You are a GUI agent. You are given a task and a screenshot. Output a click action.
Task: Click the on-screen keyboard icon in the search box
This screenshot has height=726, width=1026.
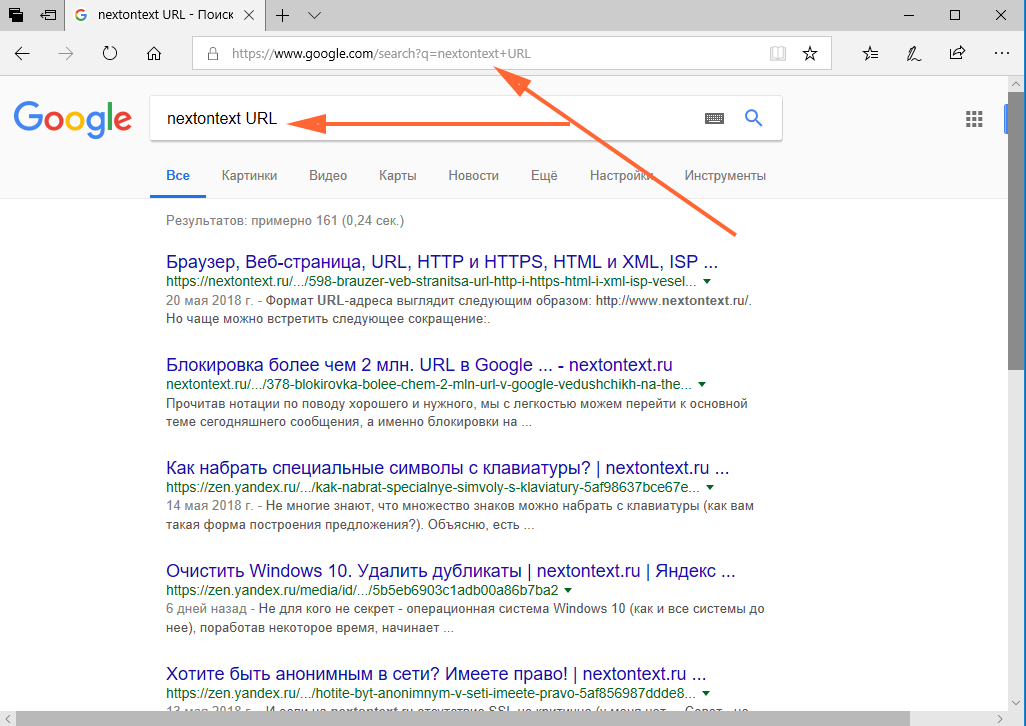click(x=714, y=118)
